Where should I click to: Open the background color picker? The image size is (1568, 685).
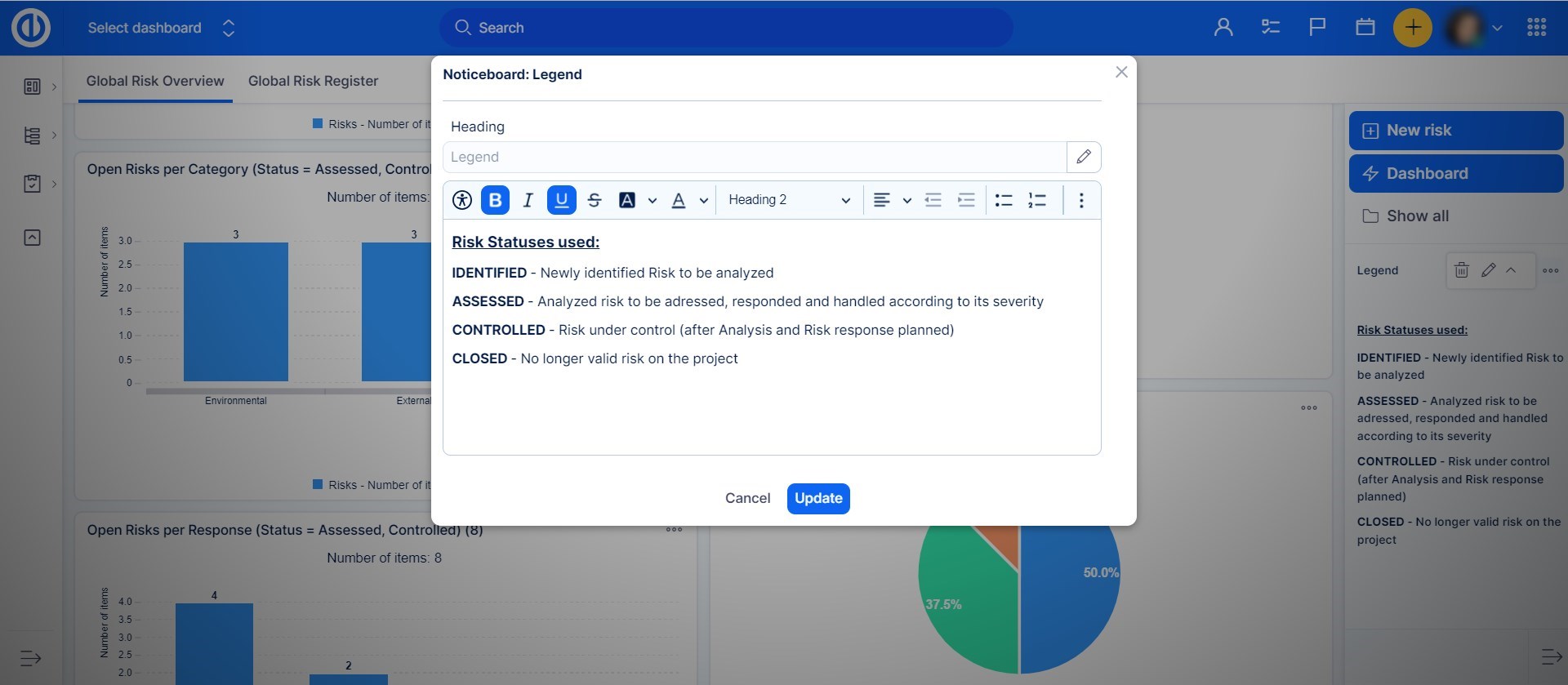(627, 200)
